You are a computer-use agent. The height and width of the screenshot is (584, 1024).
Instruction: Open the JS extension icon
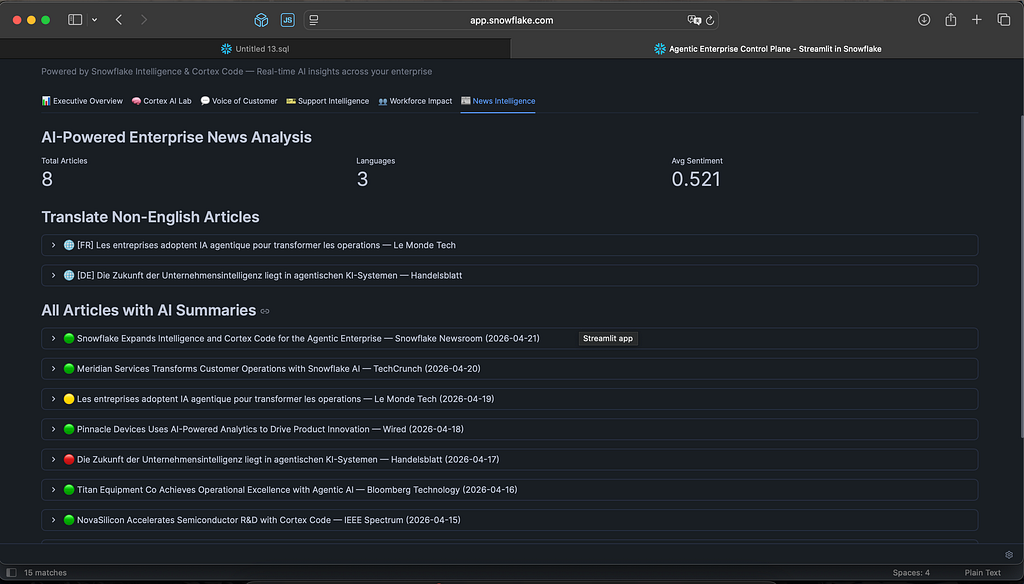coord(287,20)
